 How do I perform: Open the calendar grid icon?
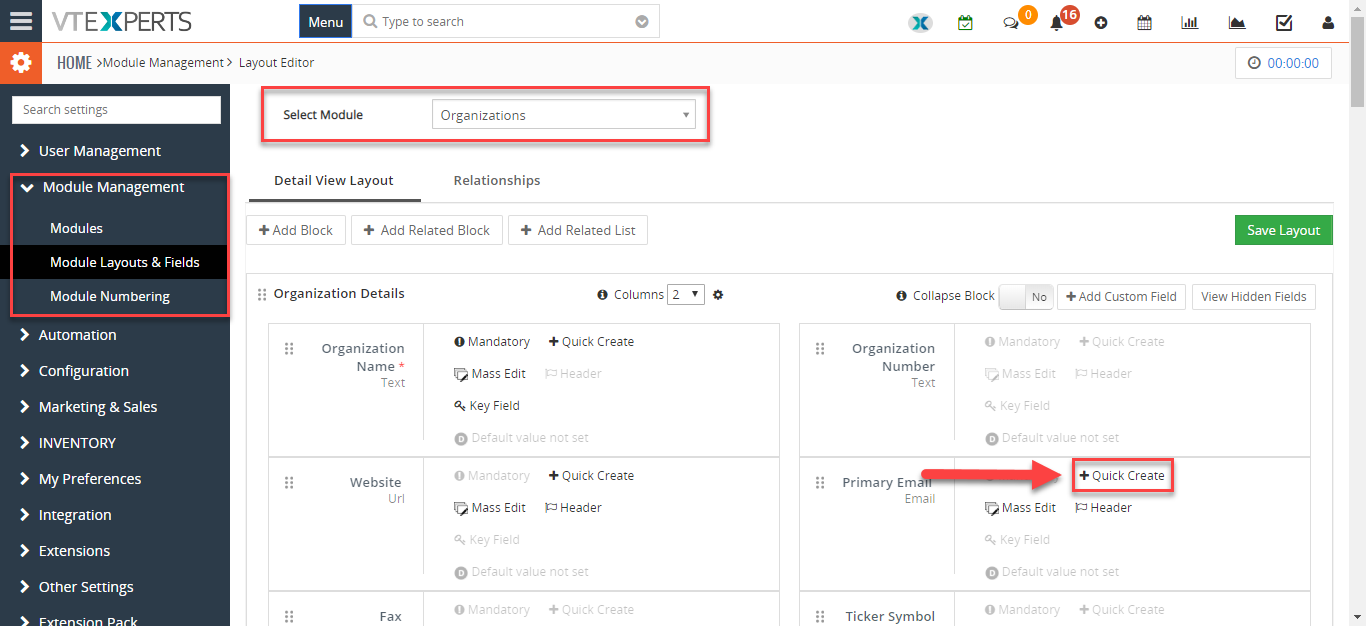click(x=1145, y=22)
